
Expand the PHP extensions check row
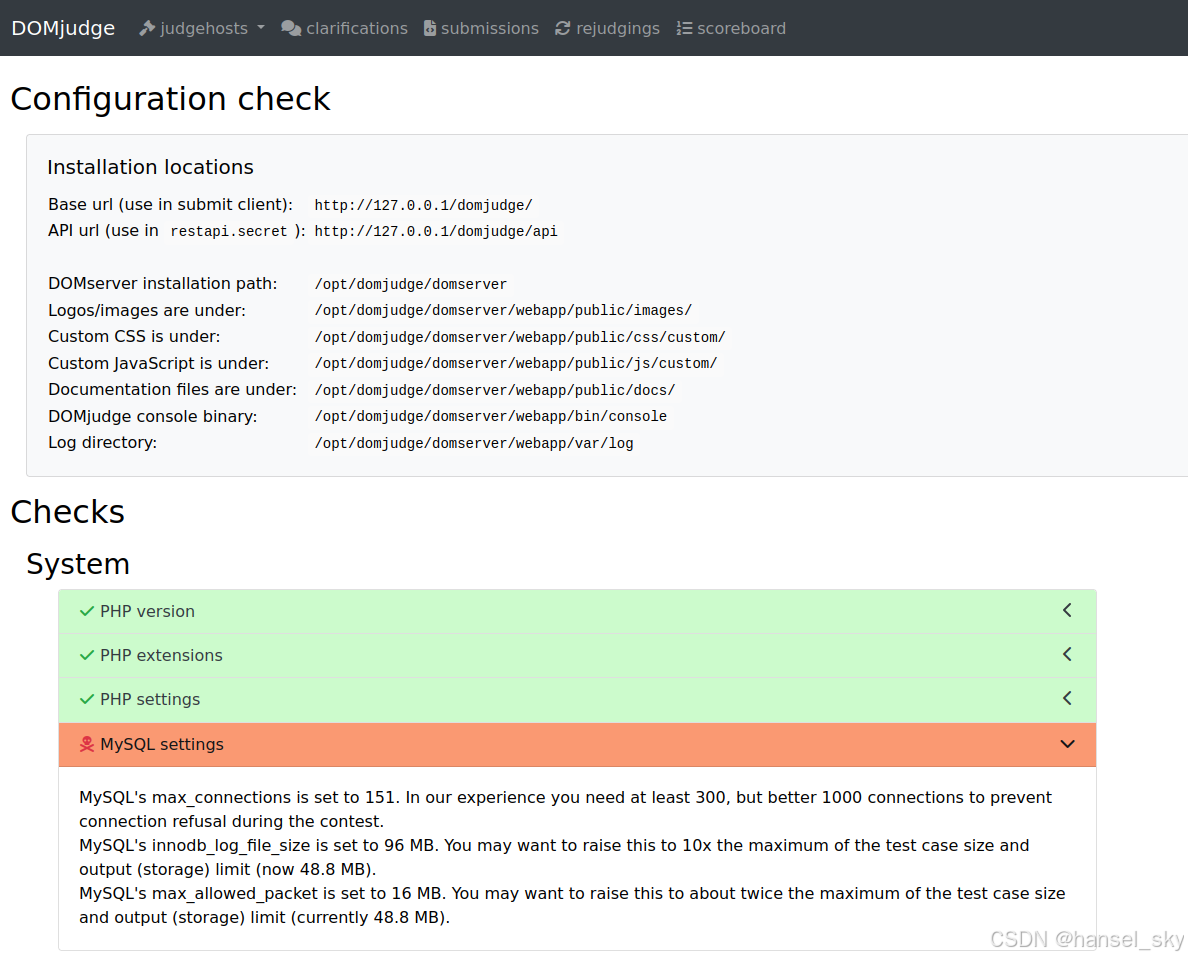pos(577,655)
